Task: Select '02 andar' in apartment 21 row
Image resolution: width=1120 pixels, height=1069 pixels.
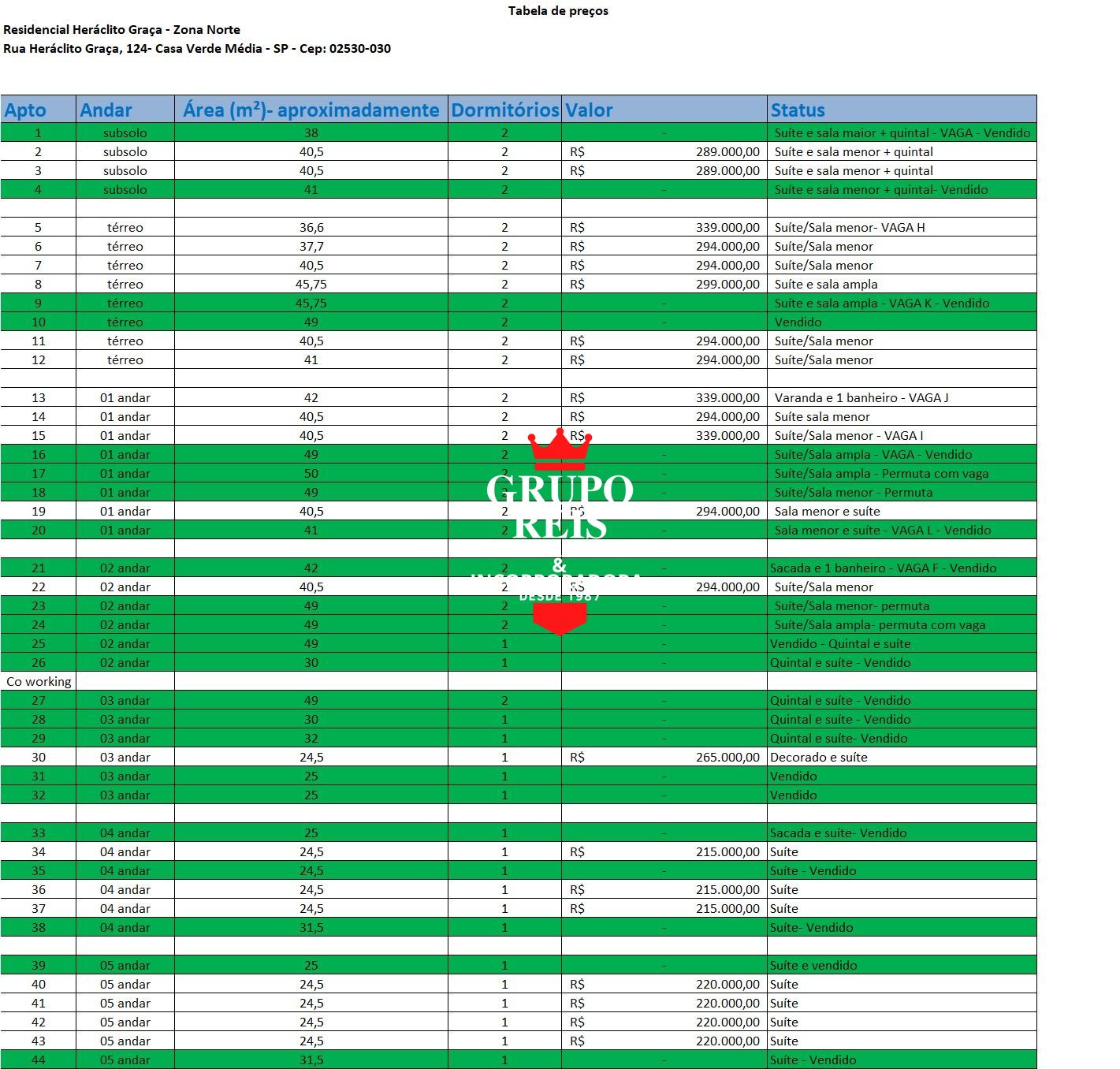Action: 125,568
